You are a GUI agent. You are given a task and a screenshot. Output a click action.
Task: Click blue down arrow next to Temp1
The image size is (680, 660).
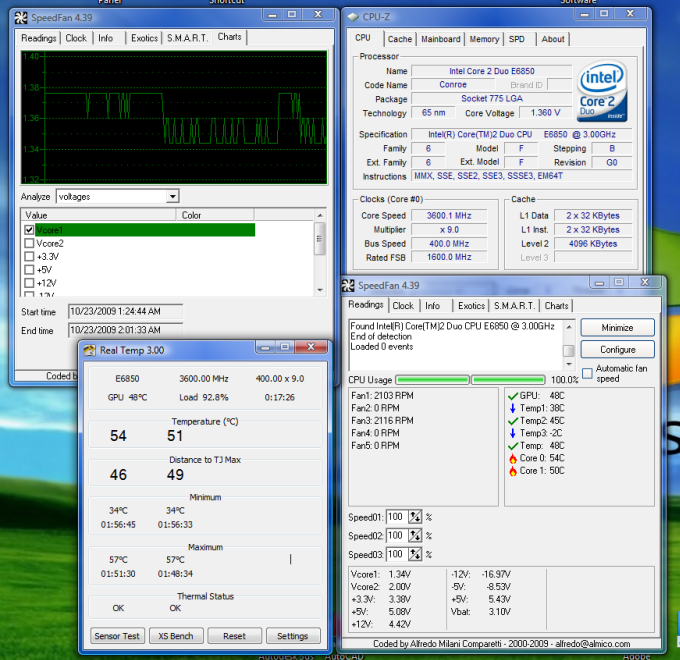tap(513, 408)
